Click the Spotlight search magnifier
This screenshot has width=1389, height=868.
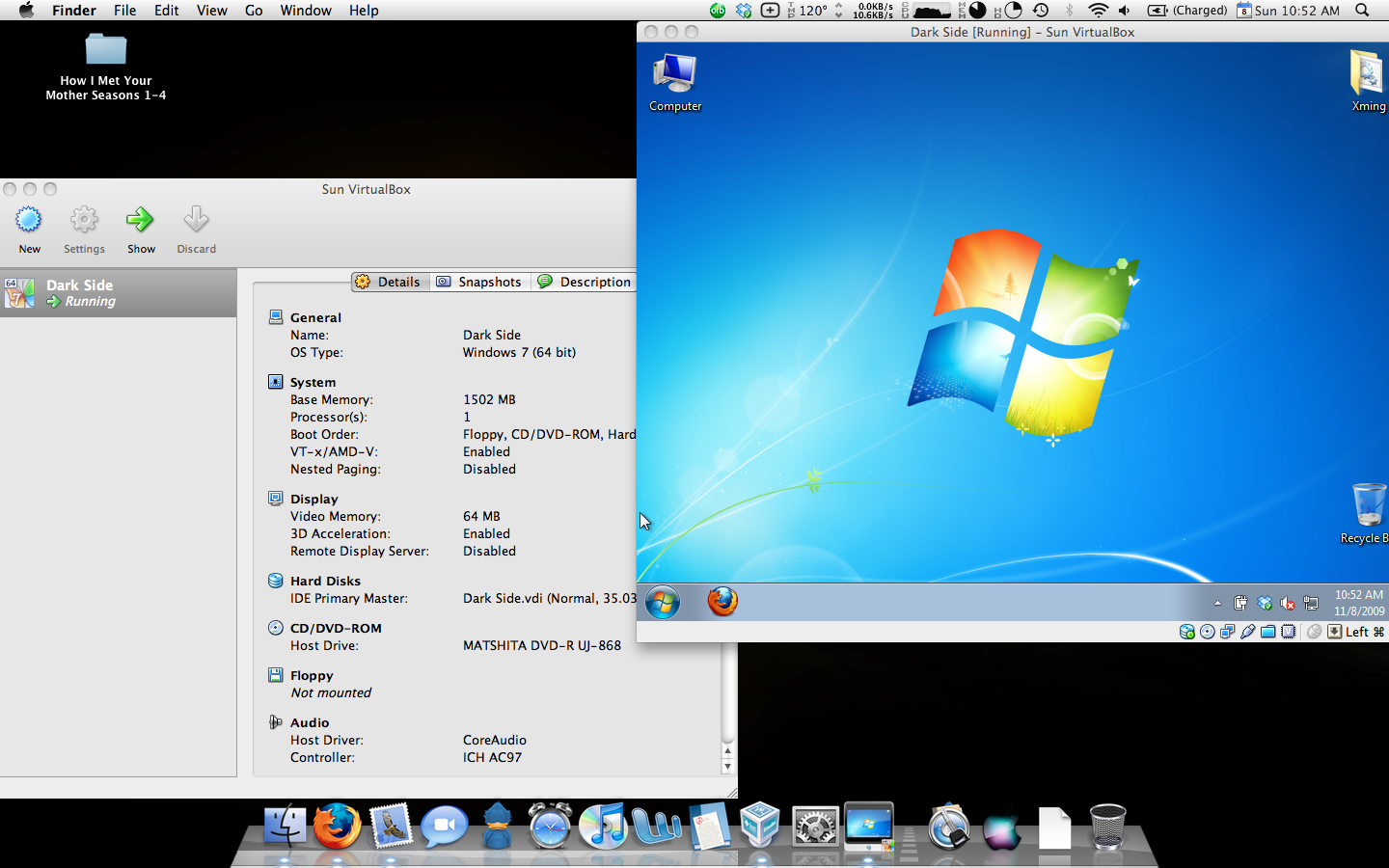1362,11
